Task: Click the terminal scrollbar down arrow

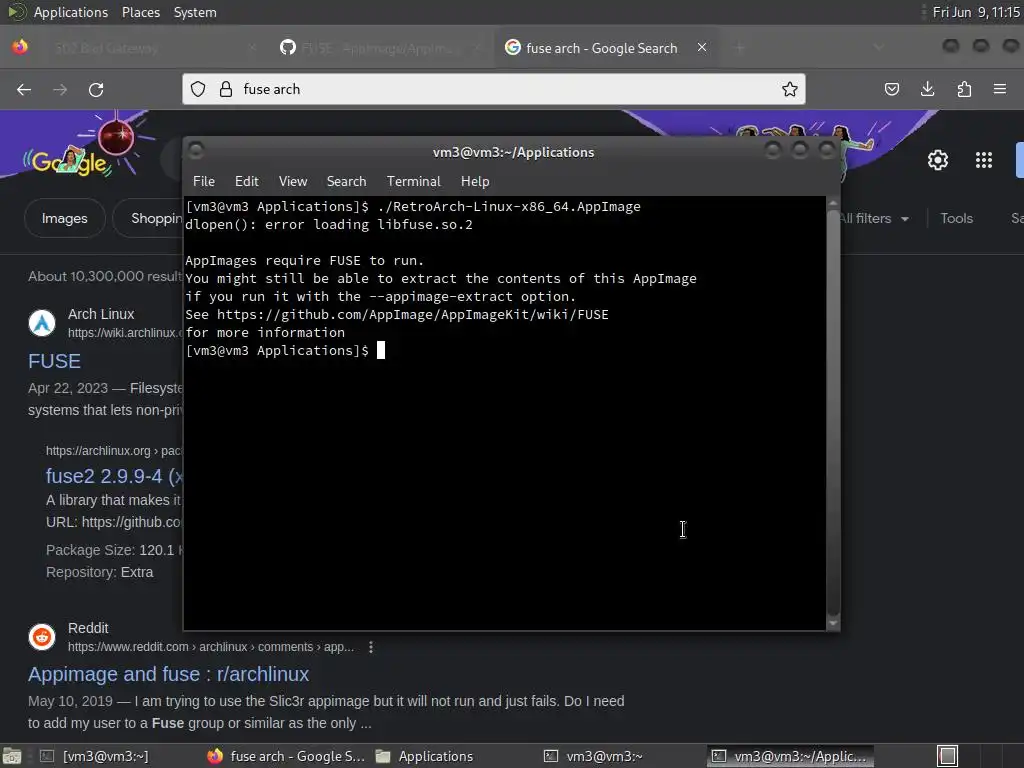Action: [x=833, y=624]
